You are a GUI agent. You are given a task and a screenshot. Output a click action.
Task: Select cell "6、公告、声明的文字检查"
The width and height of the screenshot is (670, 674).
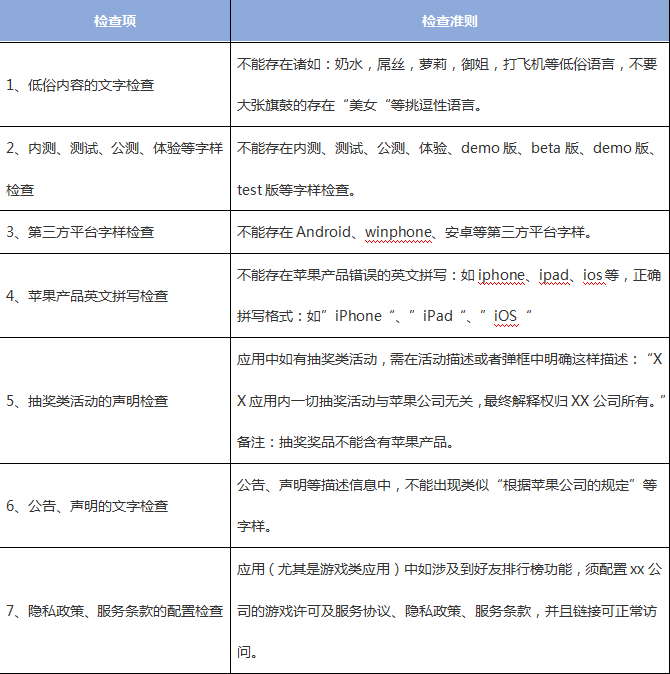115,506
